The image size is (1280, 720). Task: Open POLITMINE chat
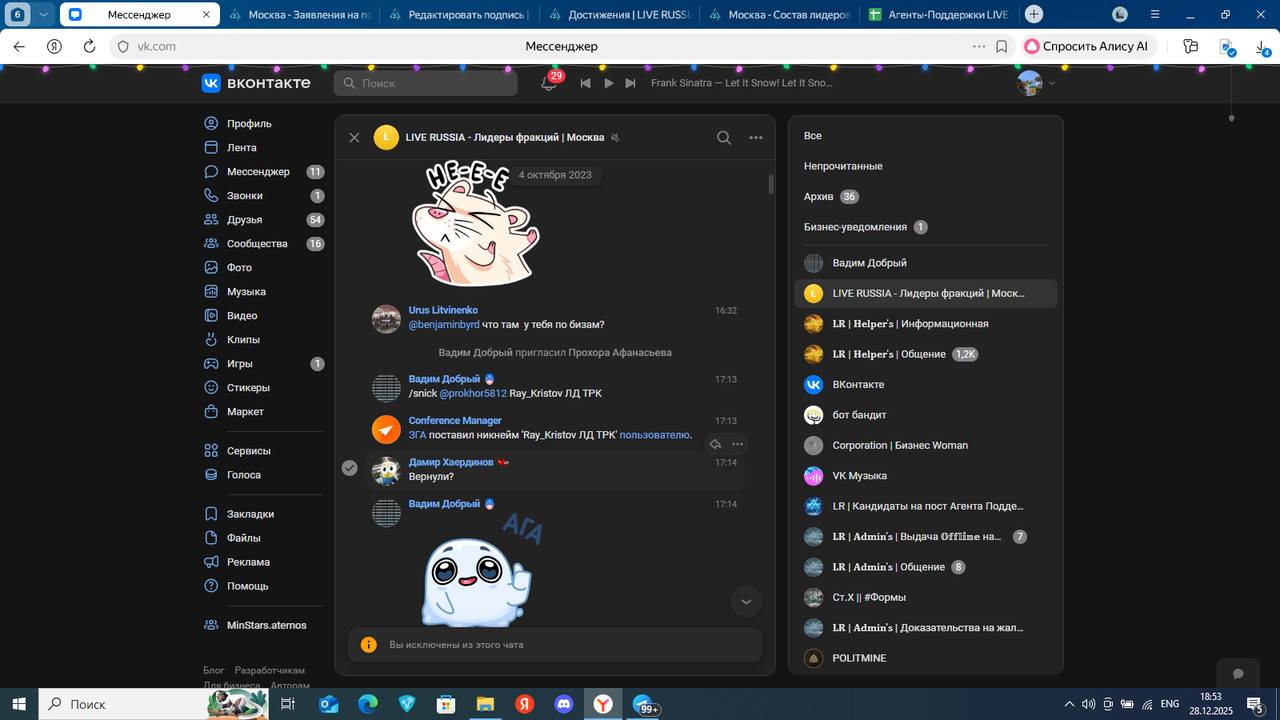pos(925,658)
